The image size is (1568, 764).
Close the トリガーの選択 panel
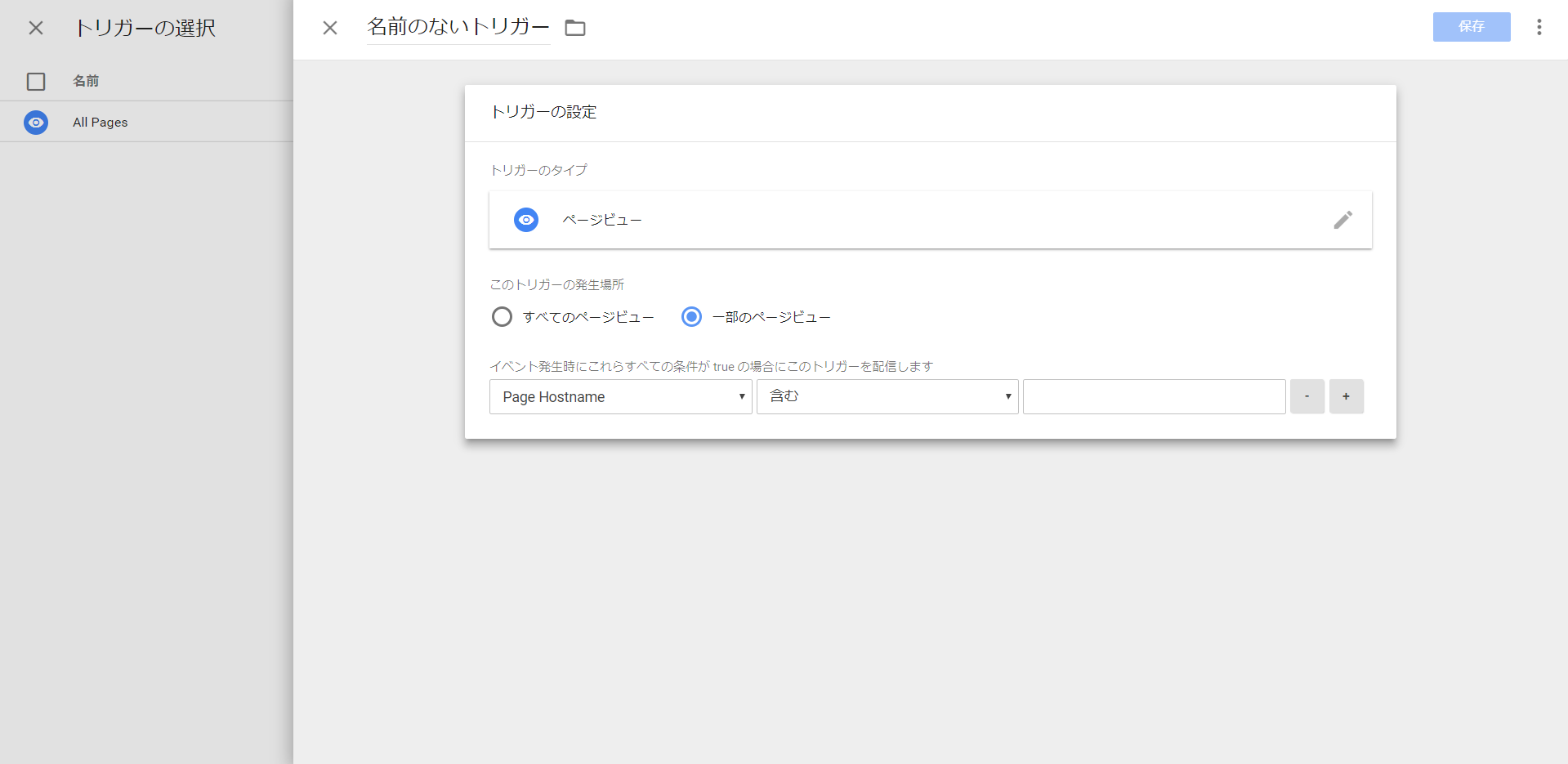point(36,28)
